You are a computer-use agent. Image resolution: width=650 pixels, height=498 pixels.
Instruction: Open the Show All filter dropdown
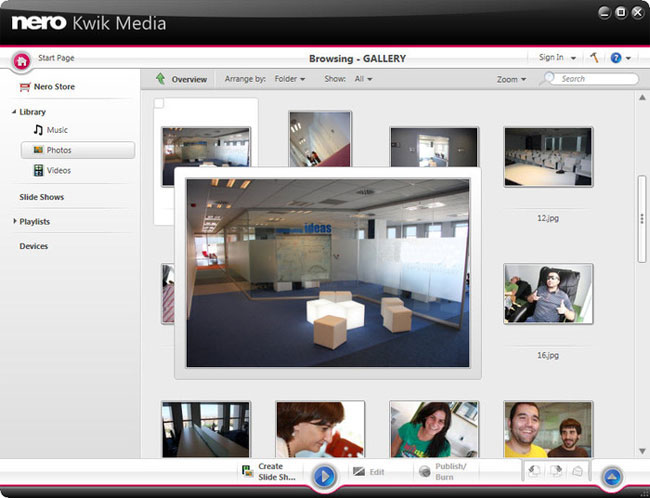click(x=361, y=79)
